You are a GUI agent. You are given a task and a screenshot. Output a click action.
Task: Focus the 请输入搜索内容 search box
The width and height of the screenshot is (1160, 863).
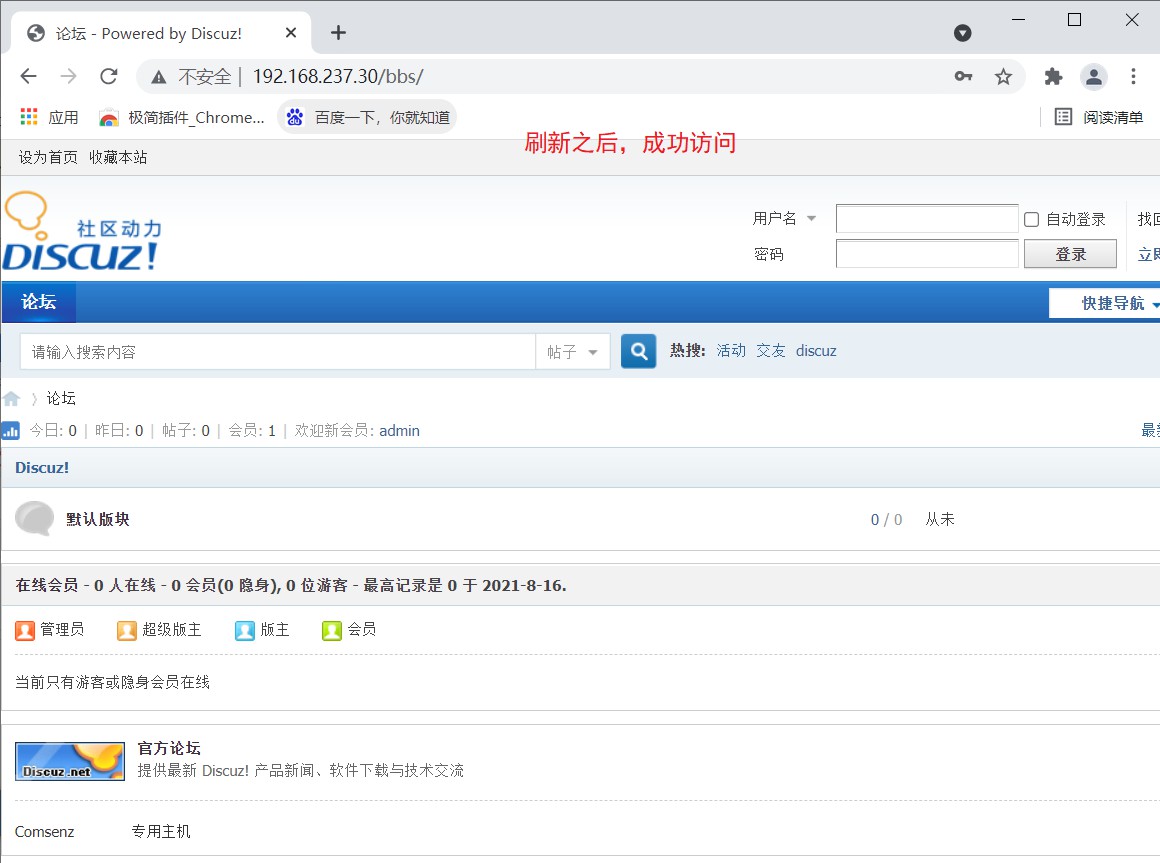[x=277, y=352]
